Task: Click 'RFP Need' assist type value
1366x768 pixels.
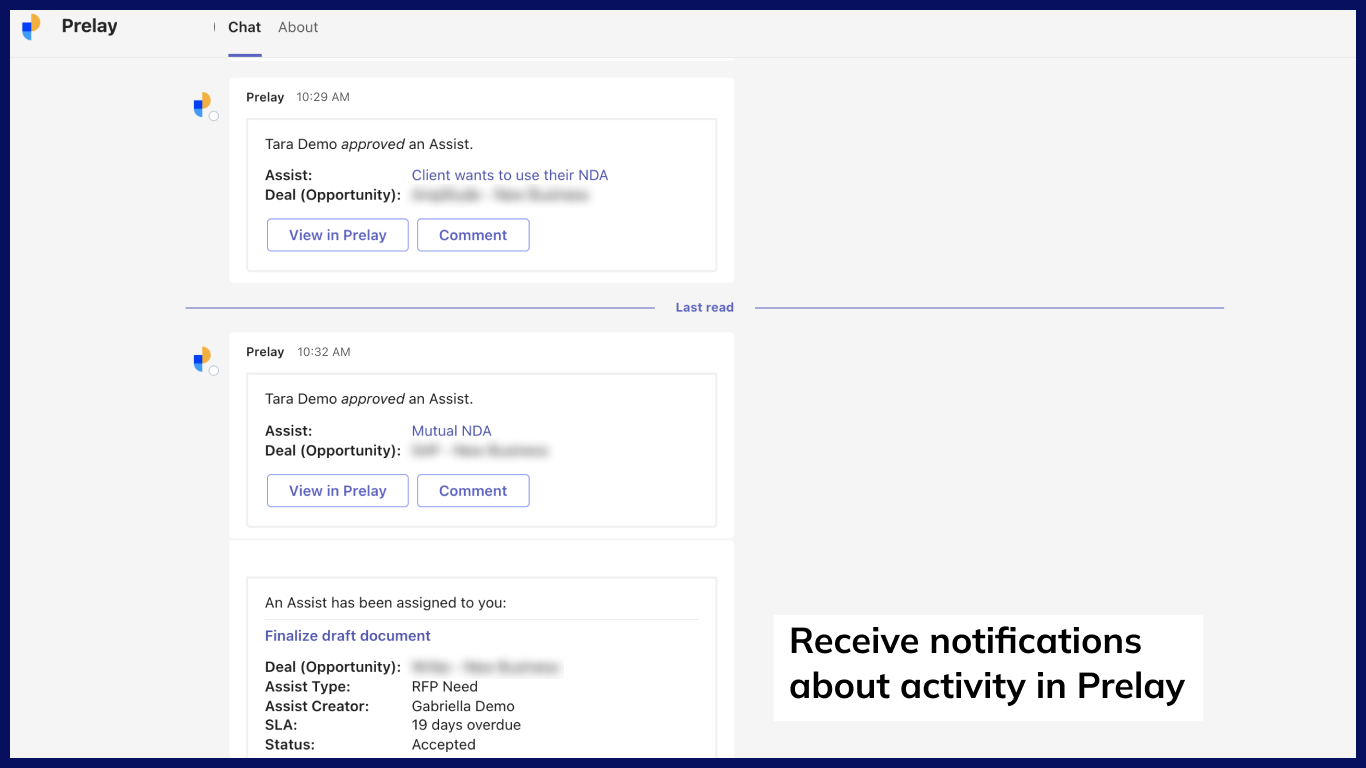Action: pos(444,687)
